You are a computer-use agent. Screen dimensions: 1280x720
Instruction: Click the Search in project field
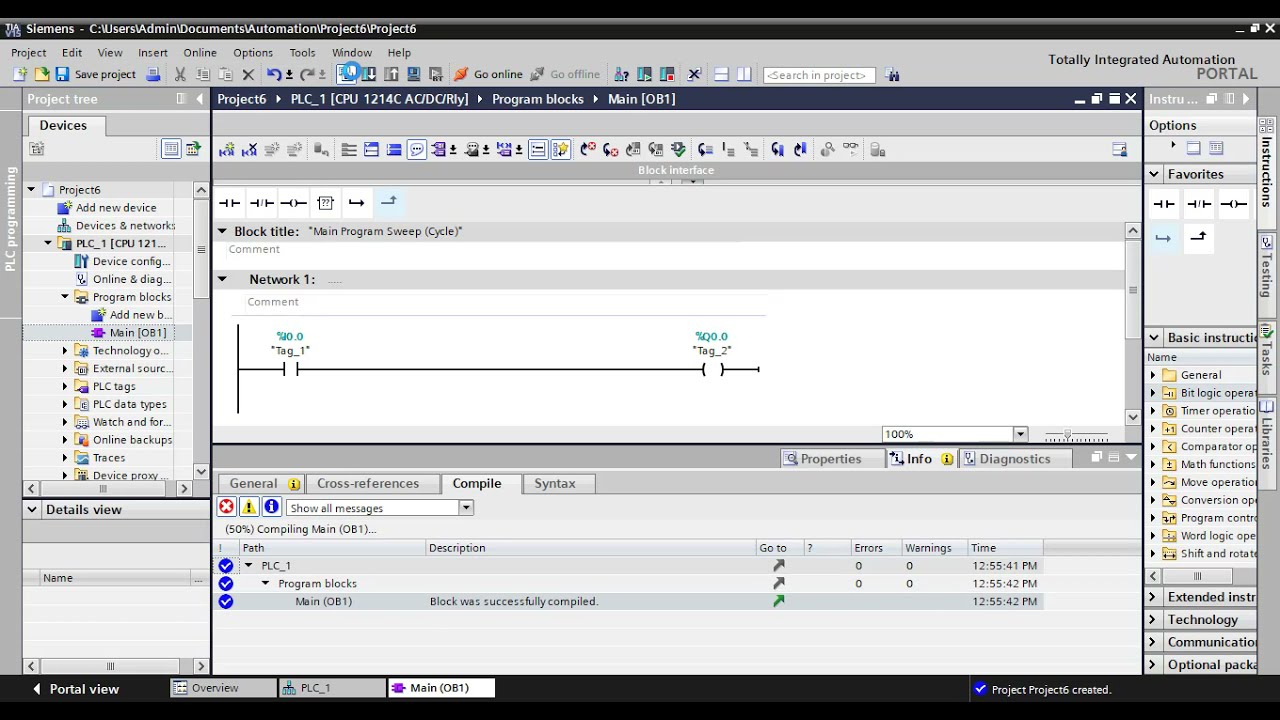pos(819,75)
